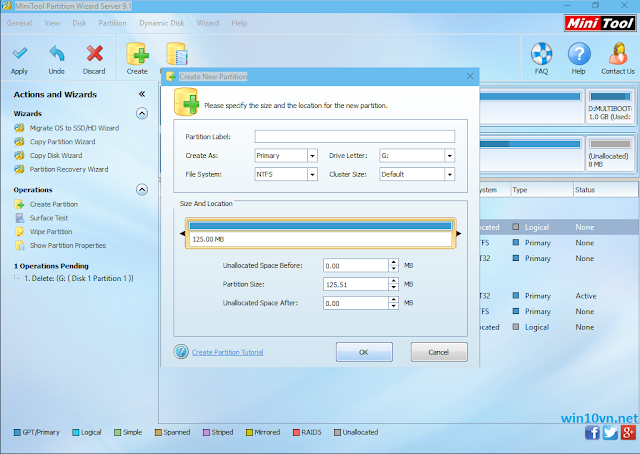
Task: Increase Unallocated Space After value
Action: click(x=393, y=300)
